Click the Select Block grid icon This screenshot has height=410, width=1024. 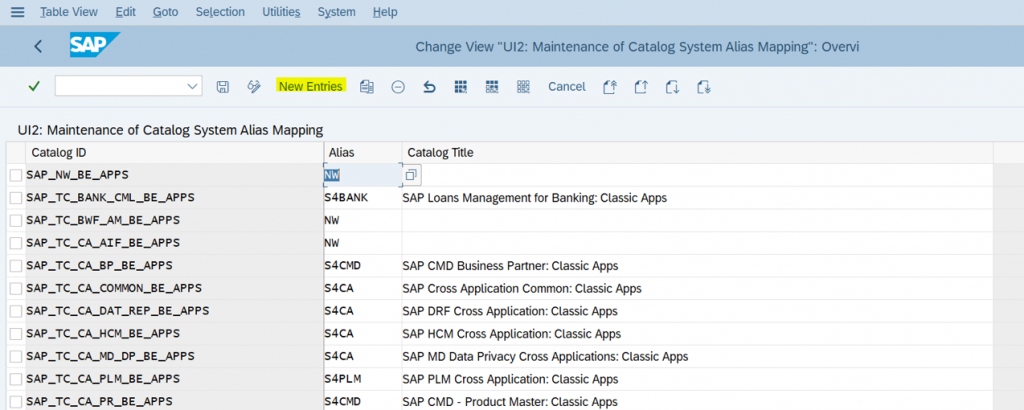[492, 87]
